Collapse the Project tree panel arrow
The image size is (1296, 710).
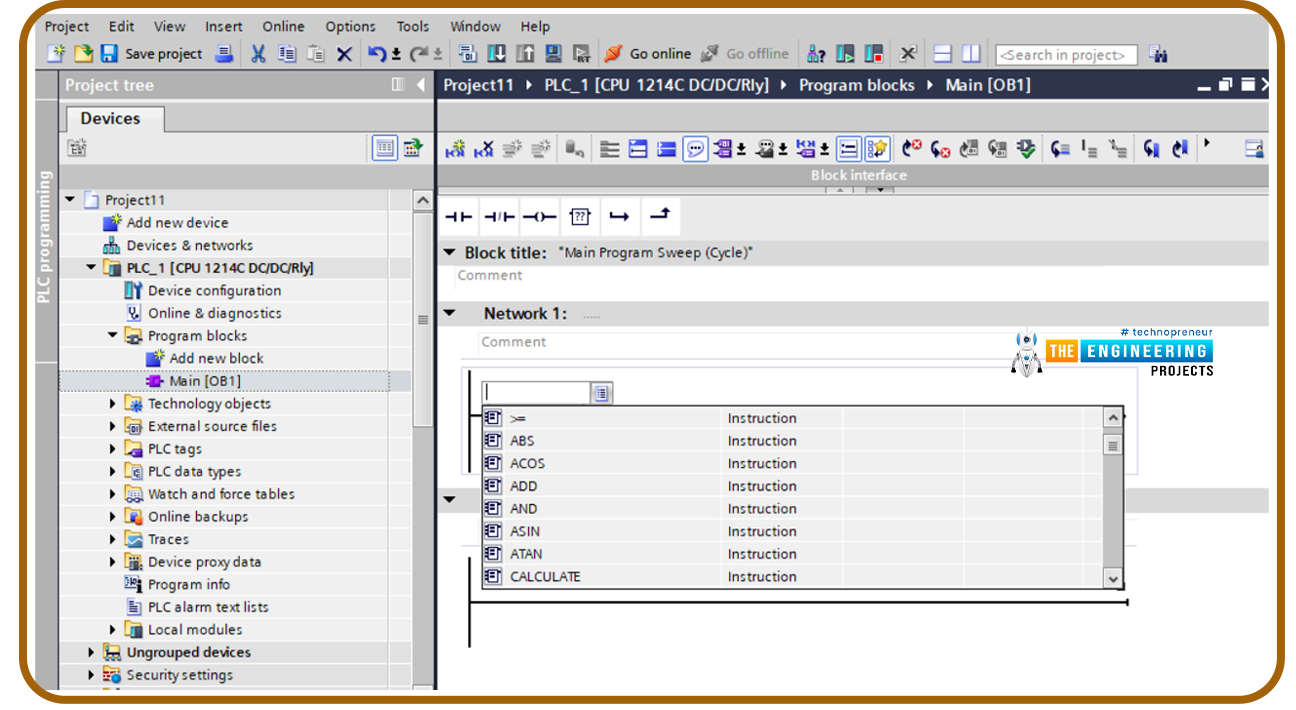(x=421, y=85)
